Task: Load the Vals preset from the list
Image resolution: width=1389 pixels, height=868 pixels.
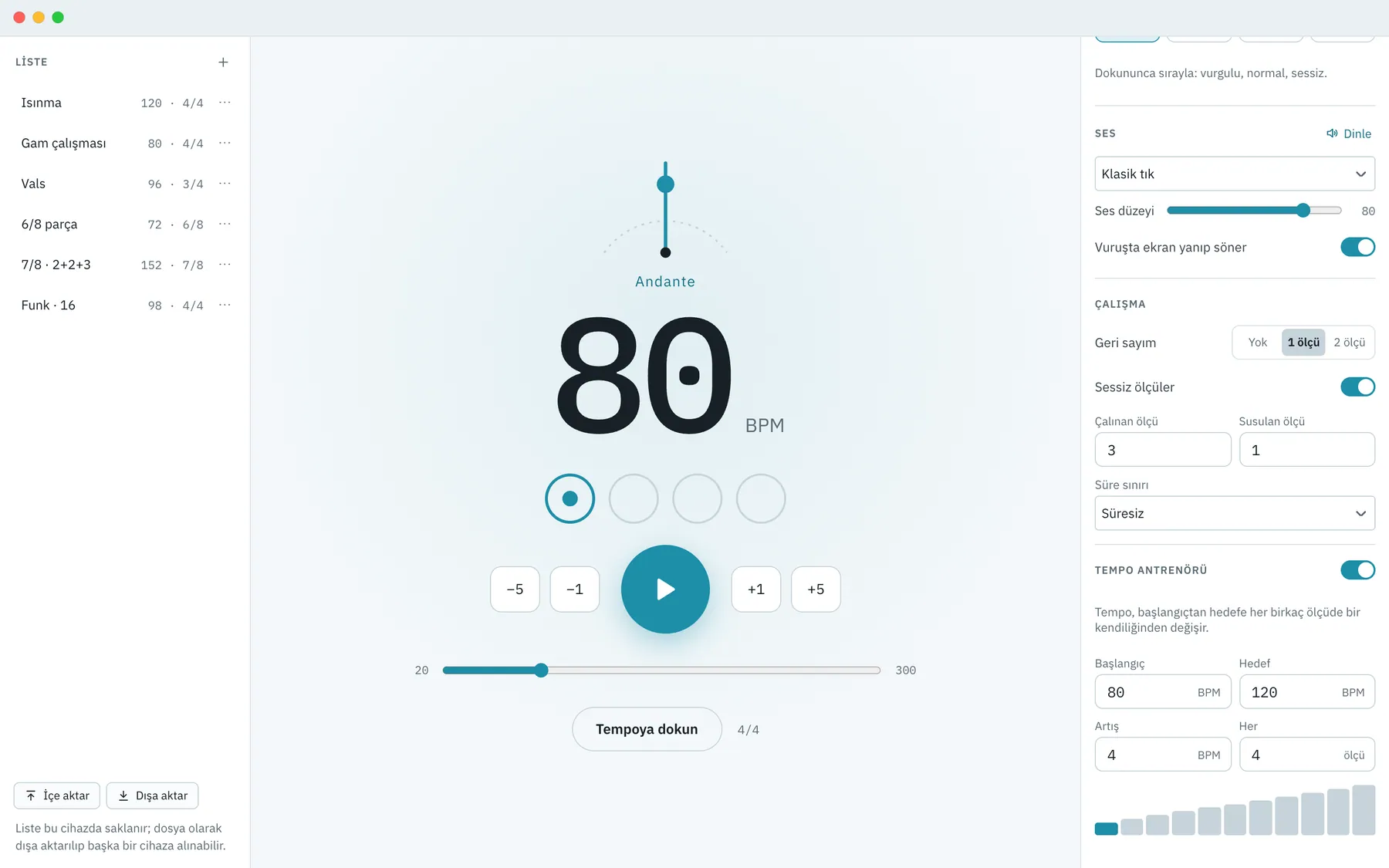Action: tap(113, 184)
